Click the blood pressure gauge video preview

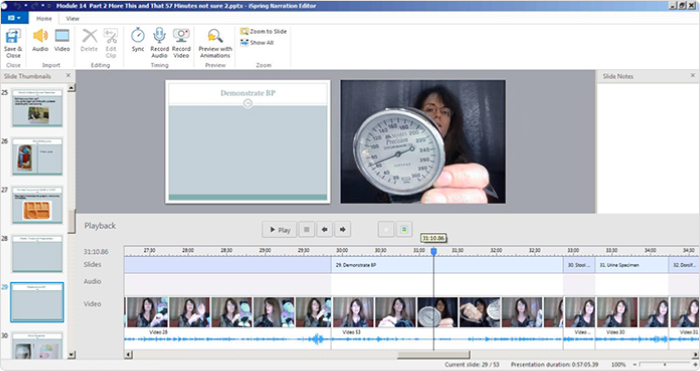tap(423, 142)
